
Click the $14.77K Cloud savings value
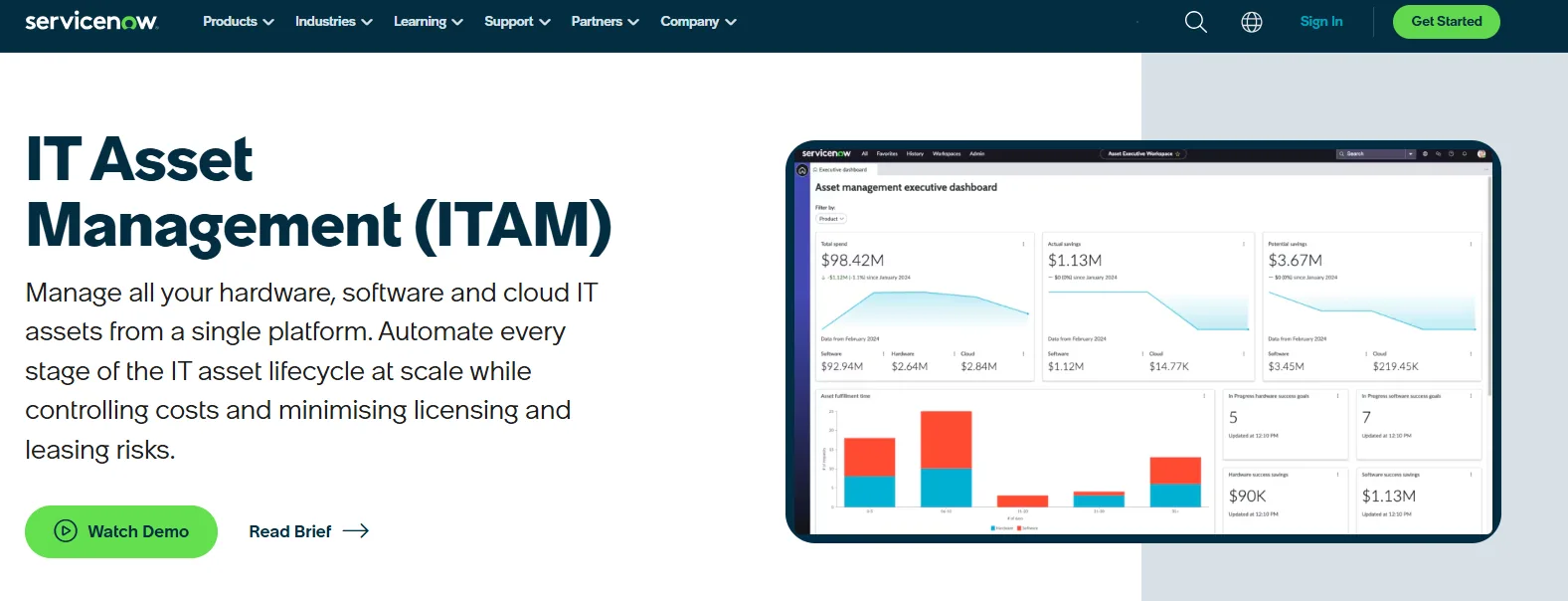click(x=1169, y=366)
